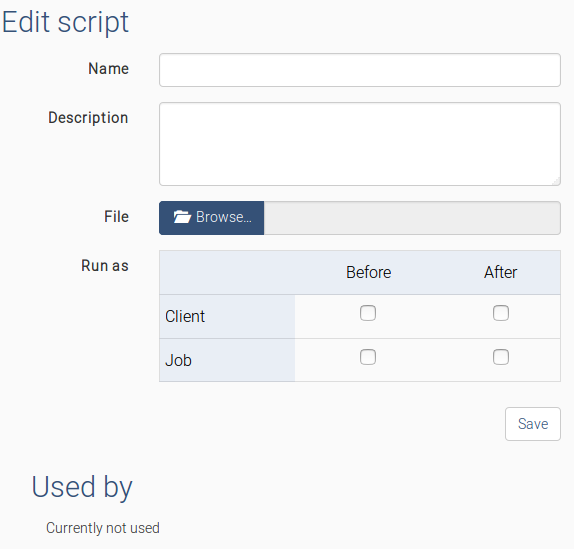Check the Job Before checkbox

(368, 357)
